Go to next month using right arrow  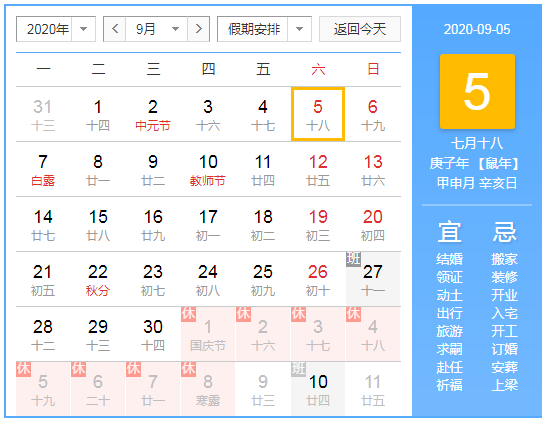coord(199,29)
